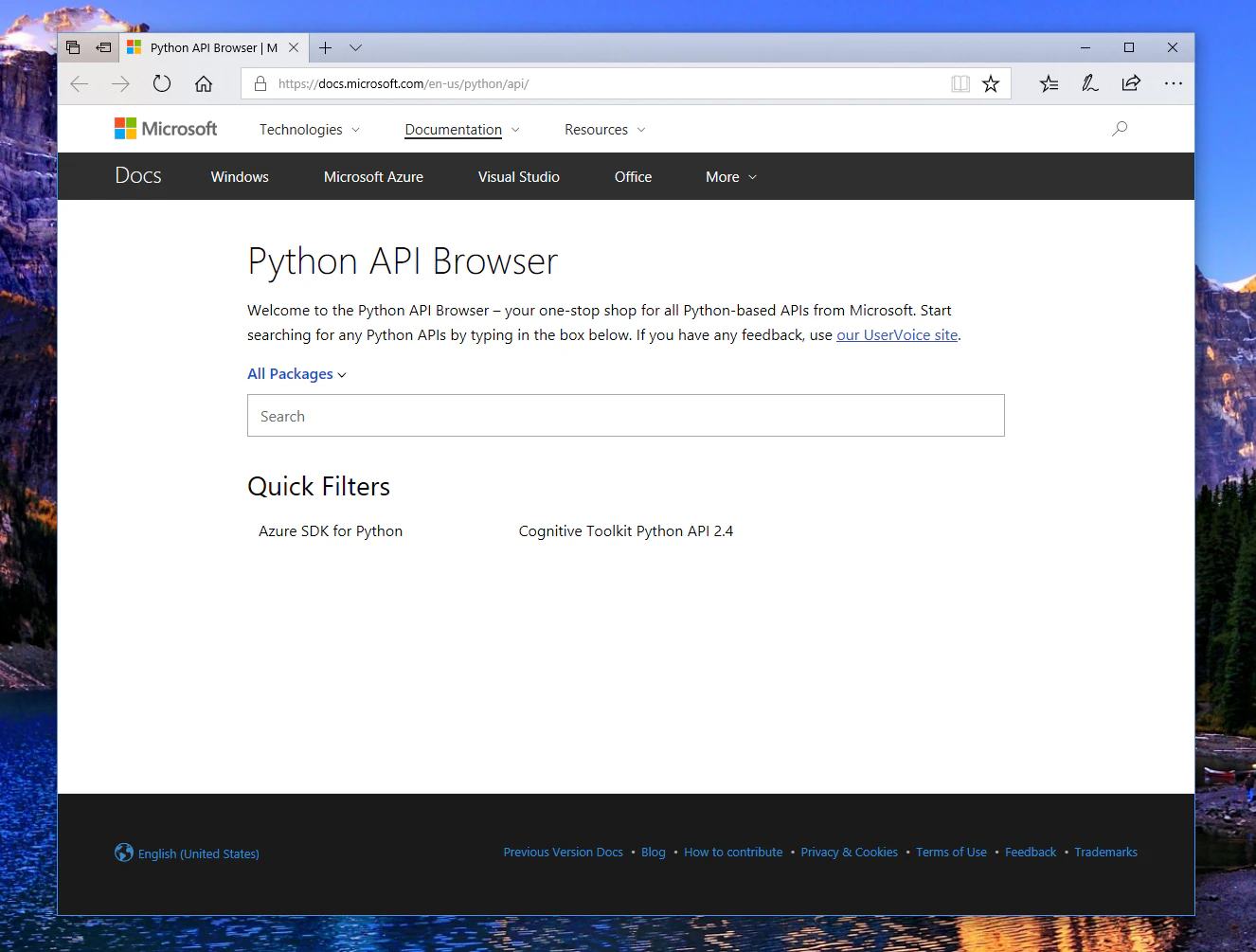
Task: Expand the Resources menu
Action: click(x=605, y=130)
